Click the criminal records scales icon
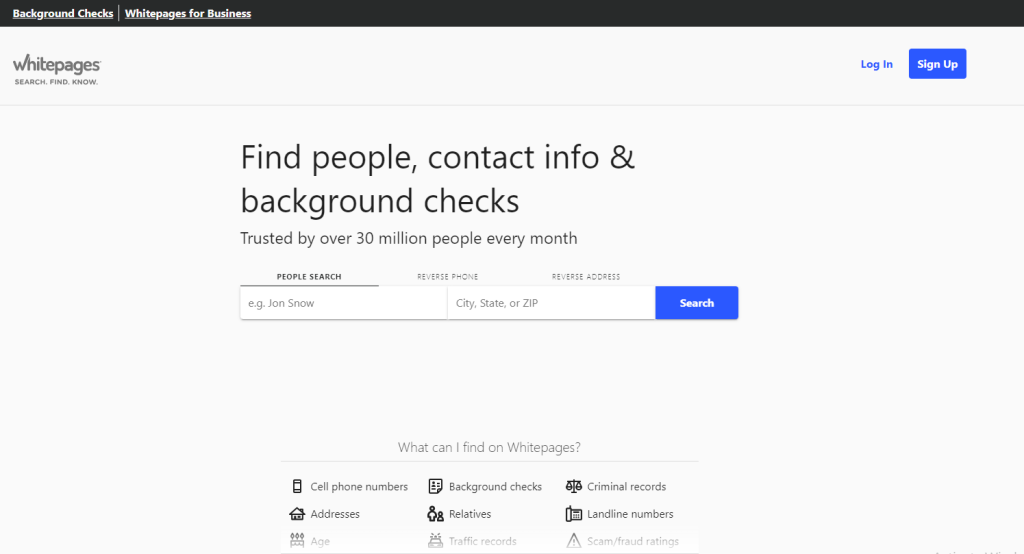 [573, 487]
